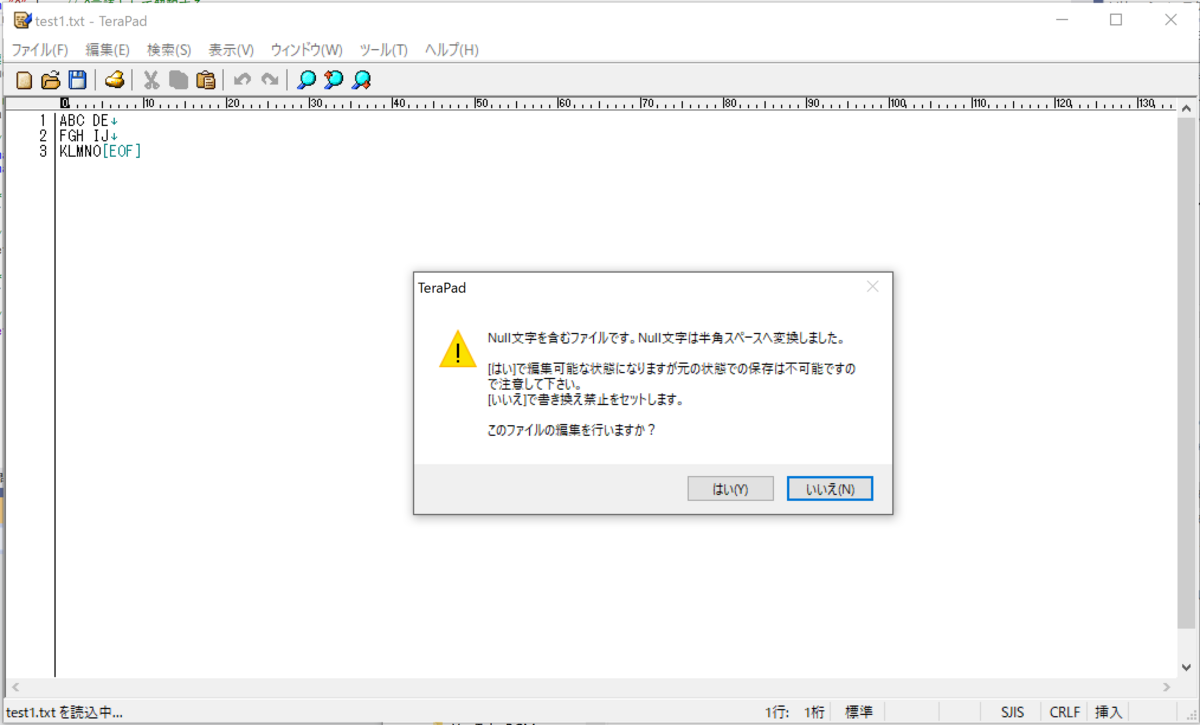Click the '1桁' column status
The width and height of the screenshot is (1200, 725).
click(x=814, y=712)
